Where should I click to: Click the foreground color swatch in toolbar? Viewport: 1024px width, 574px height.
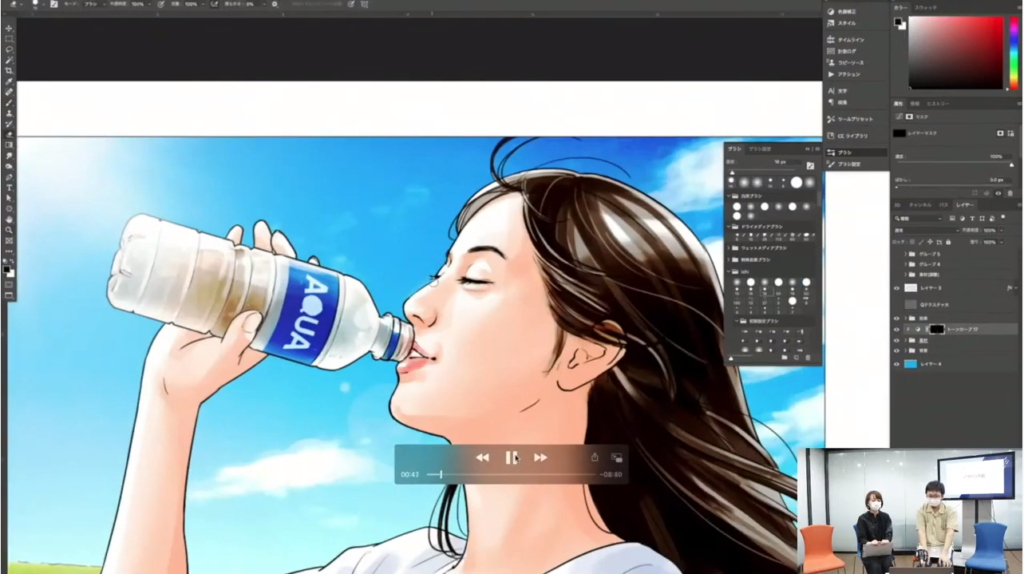click(7, 268)
